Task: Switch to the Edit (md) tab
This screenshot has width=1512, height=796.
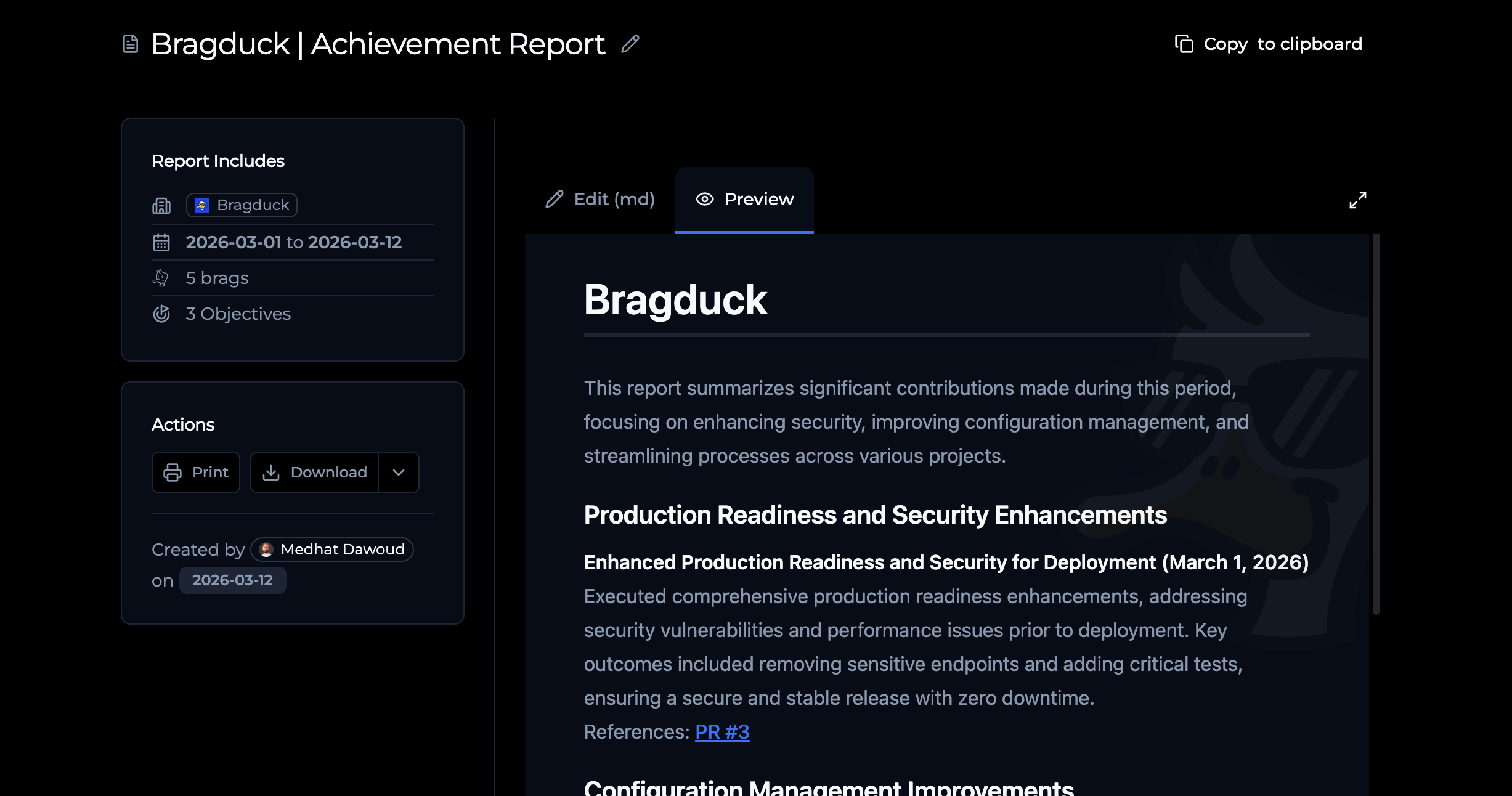Action: (x=599, y=199)
